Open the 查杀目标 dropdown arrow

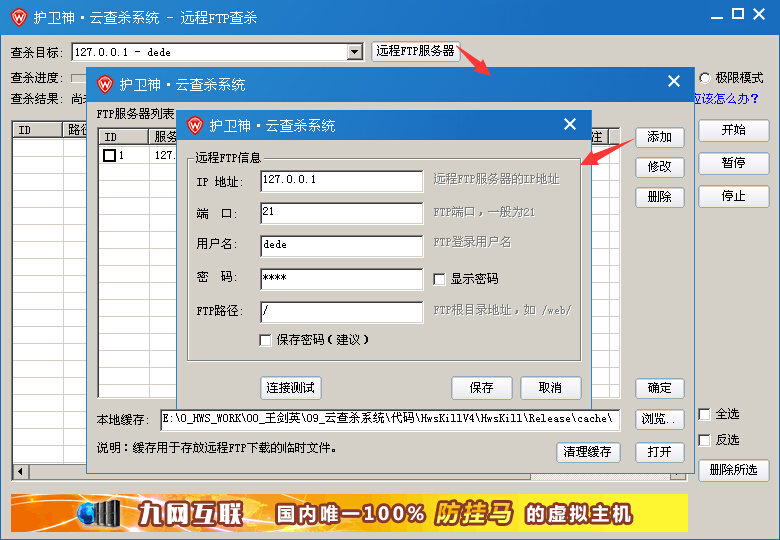click(355, 52)
